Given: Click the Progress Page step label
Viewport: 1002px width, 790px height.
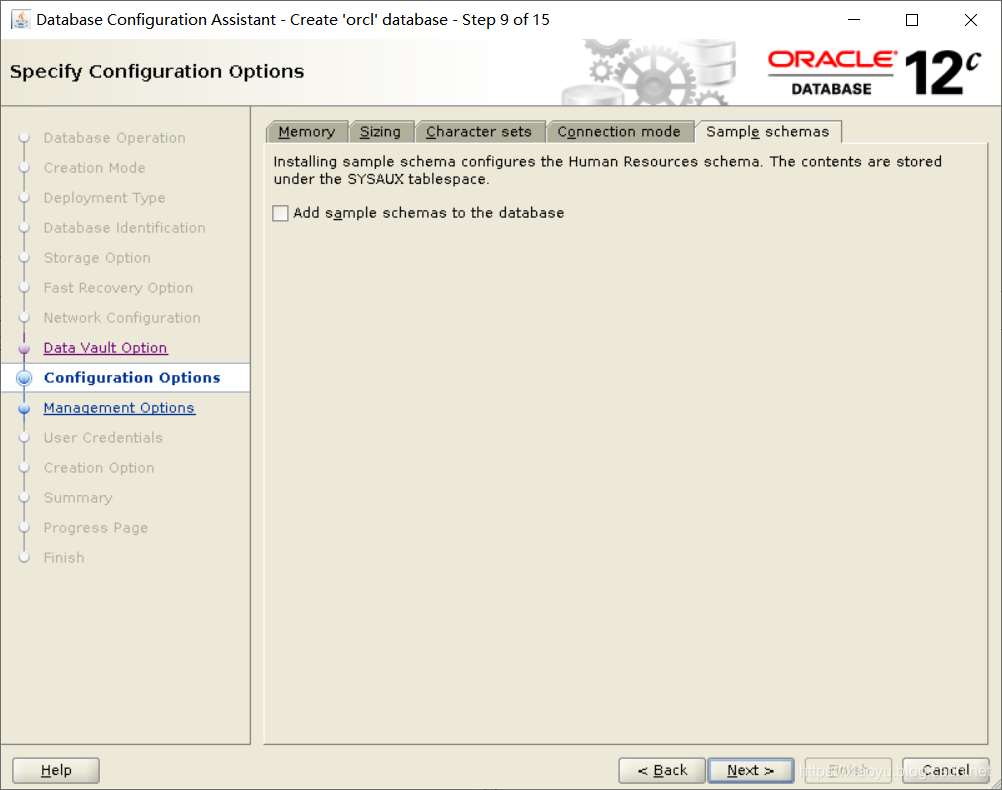Looking at the screenshot, I should [96, 528].
